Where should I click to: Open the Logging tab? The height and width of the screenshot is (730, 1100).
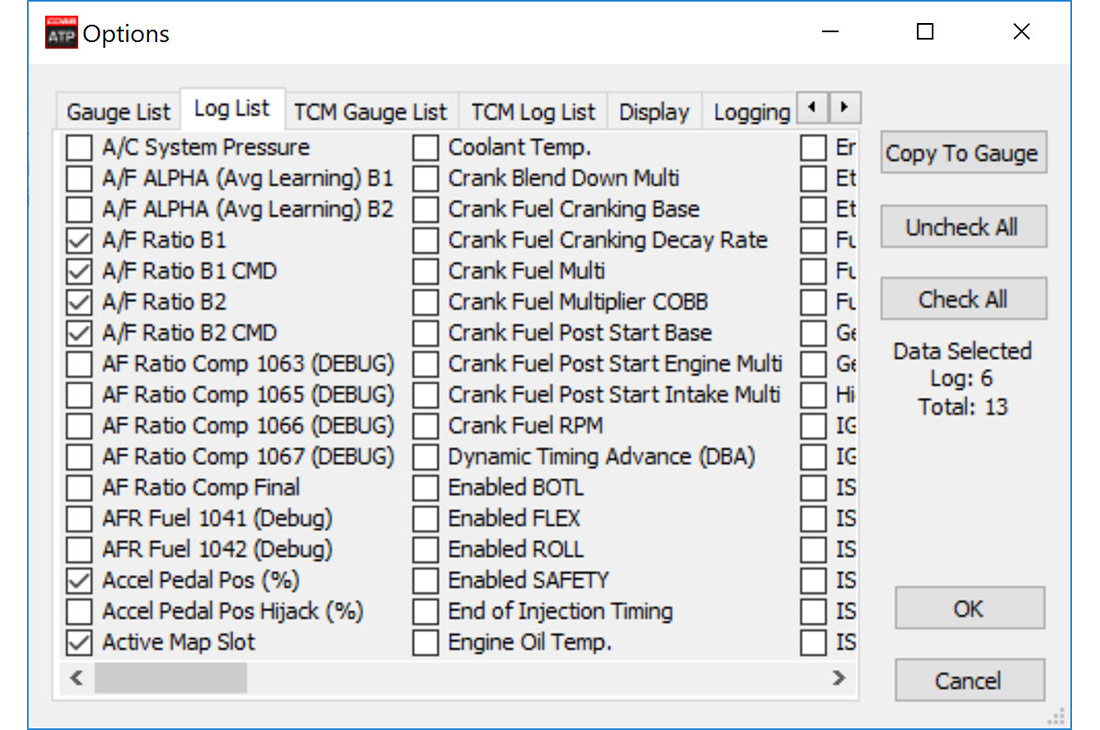[x=751, y=111]
